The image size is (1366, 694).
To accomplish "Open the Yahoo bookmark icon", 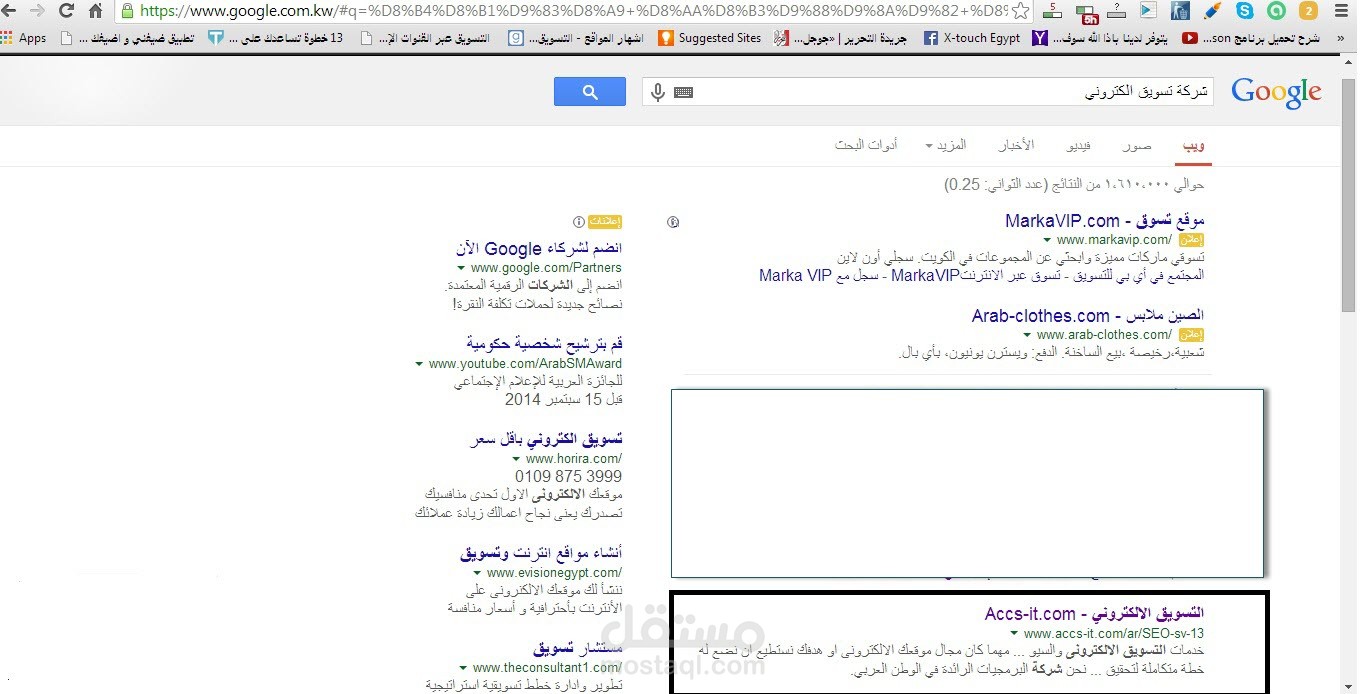I will 1040,38.
